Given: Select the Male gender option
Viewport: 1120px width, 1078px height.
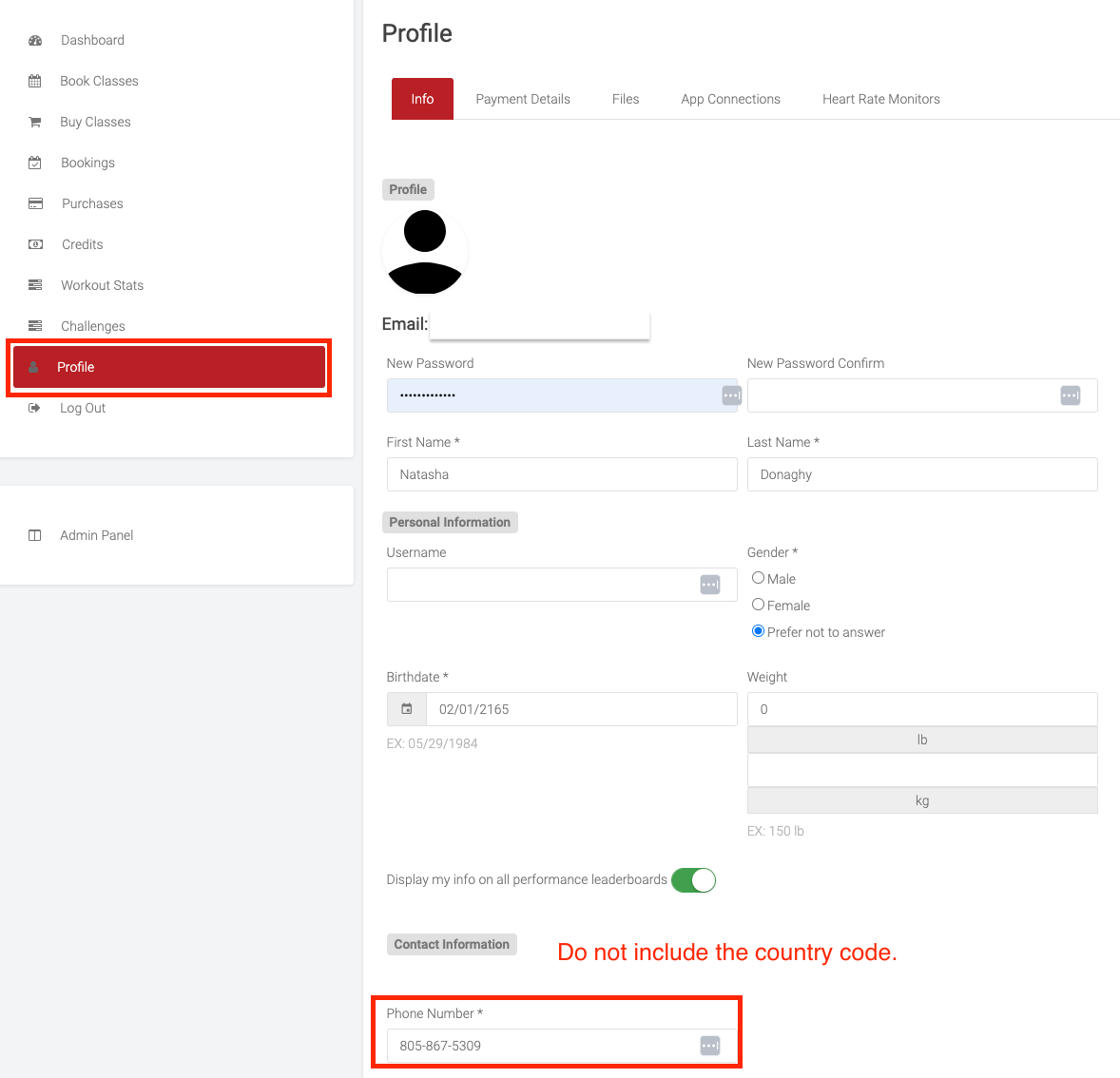Looking at the screenshot, I should coord(758,578).
